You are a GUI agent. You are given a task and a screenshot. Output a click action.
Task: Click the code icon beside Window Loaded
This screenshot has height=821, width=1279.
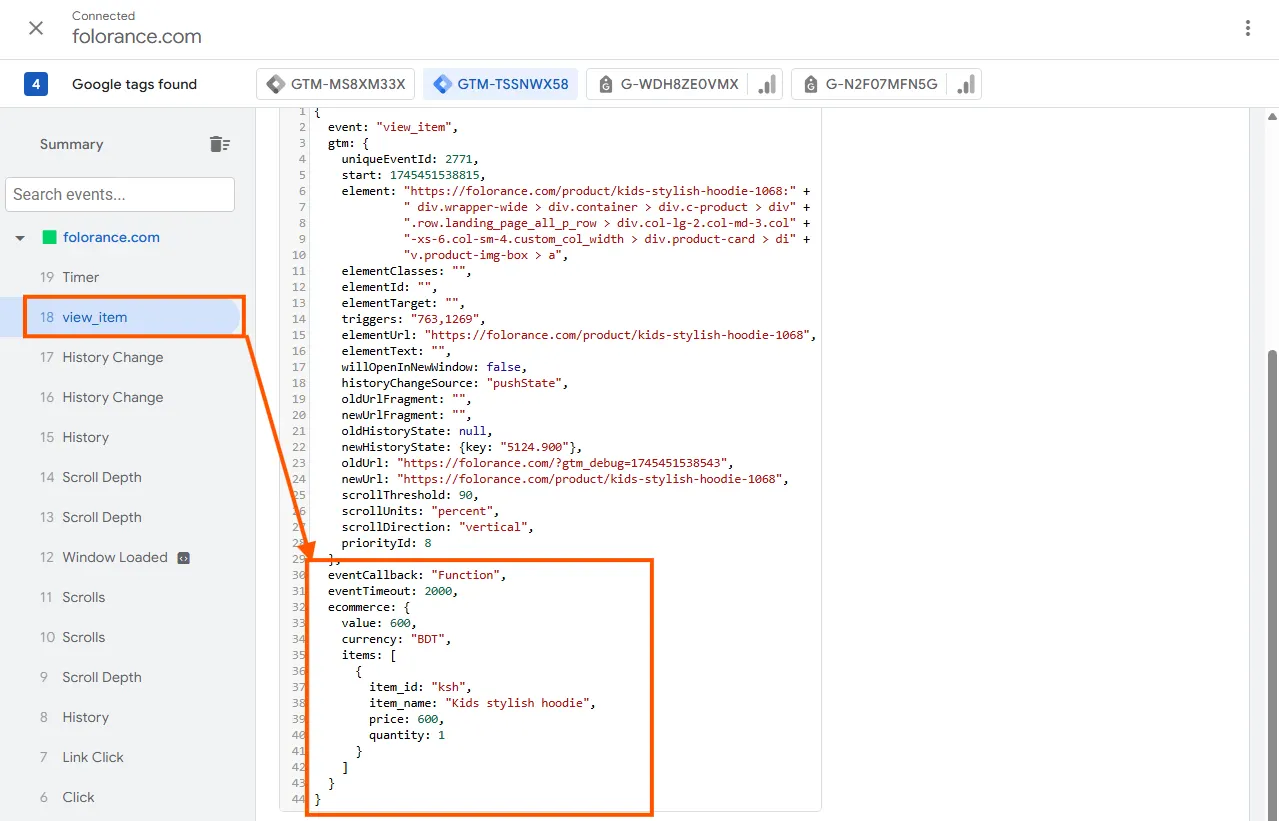(x=183, y=557)
